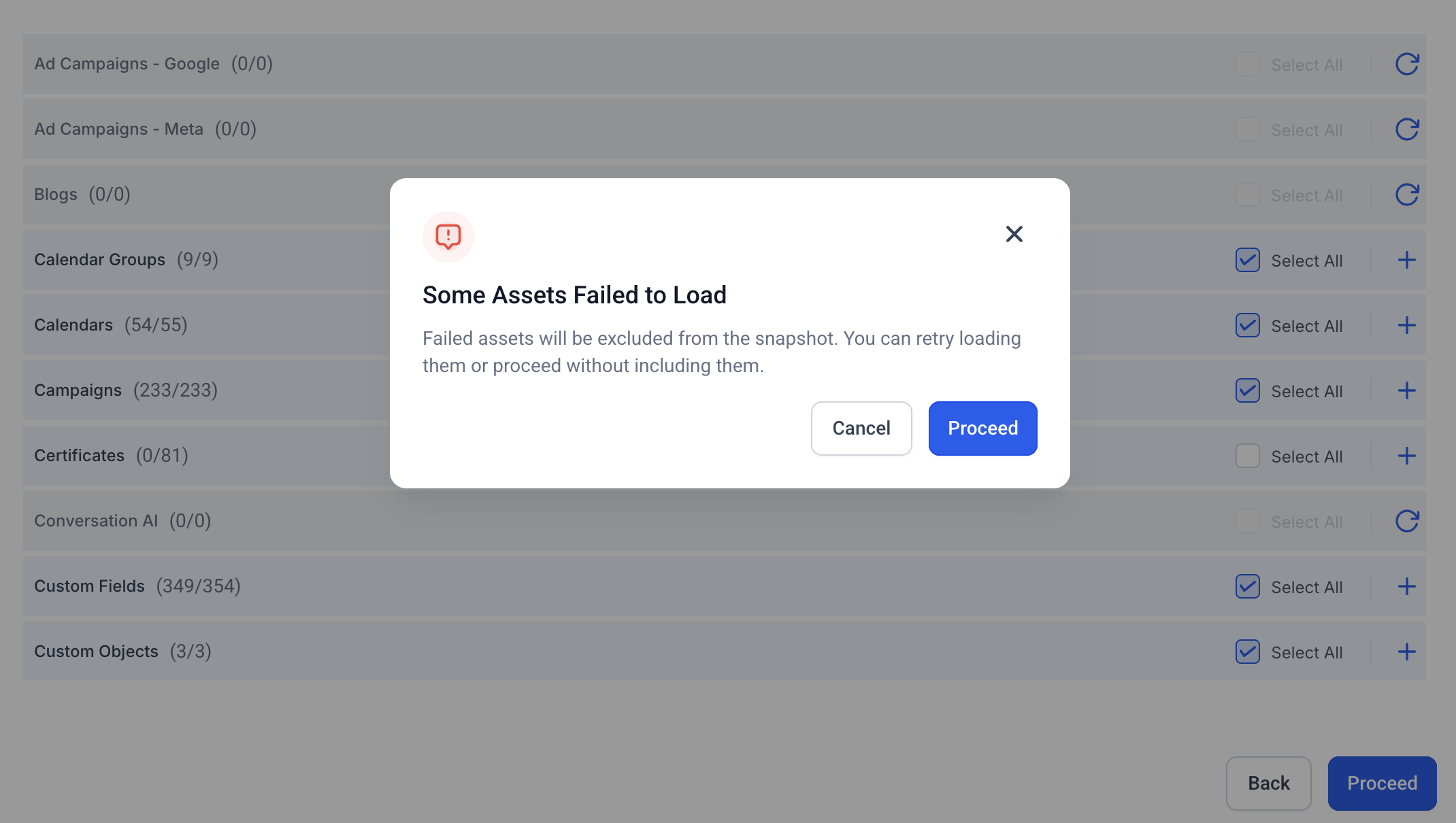
Task: Check Select All for Certificates
Action: [x=1247, y=456]
